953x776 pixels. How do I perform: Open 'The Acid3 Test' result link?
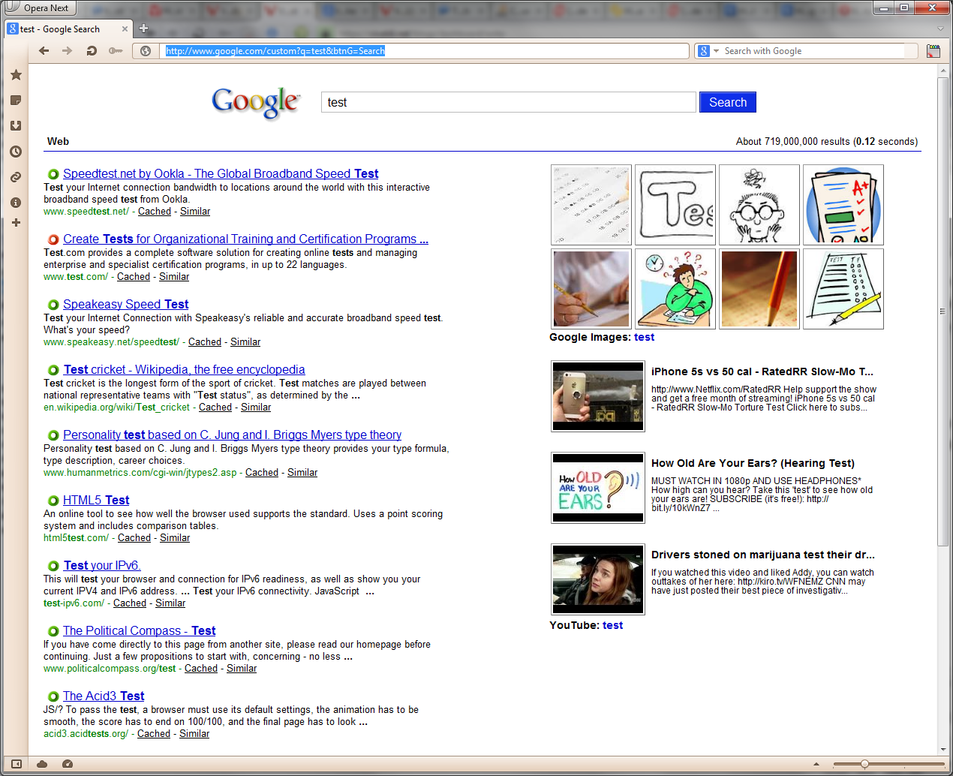pos(103,696)
